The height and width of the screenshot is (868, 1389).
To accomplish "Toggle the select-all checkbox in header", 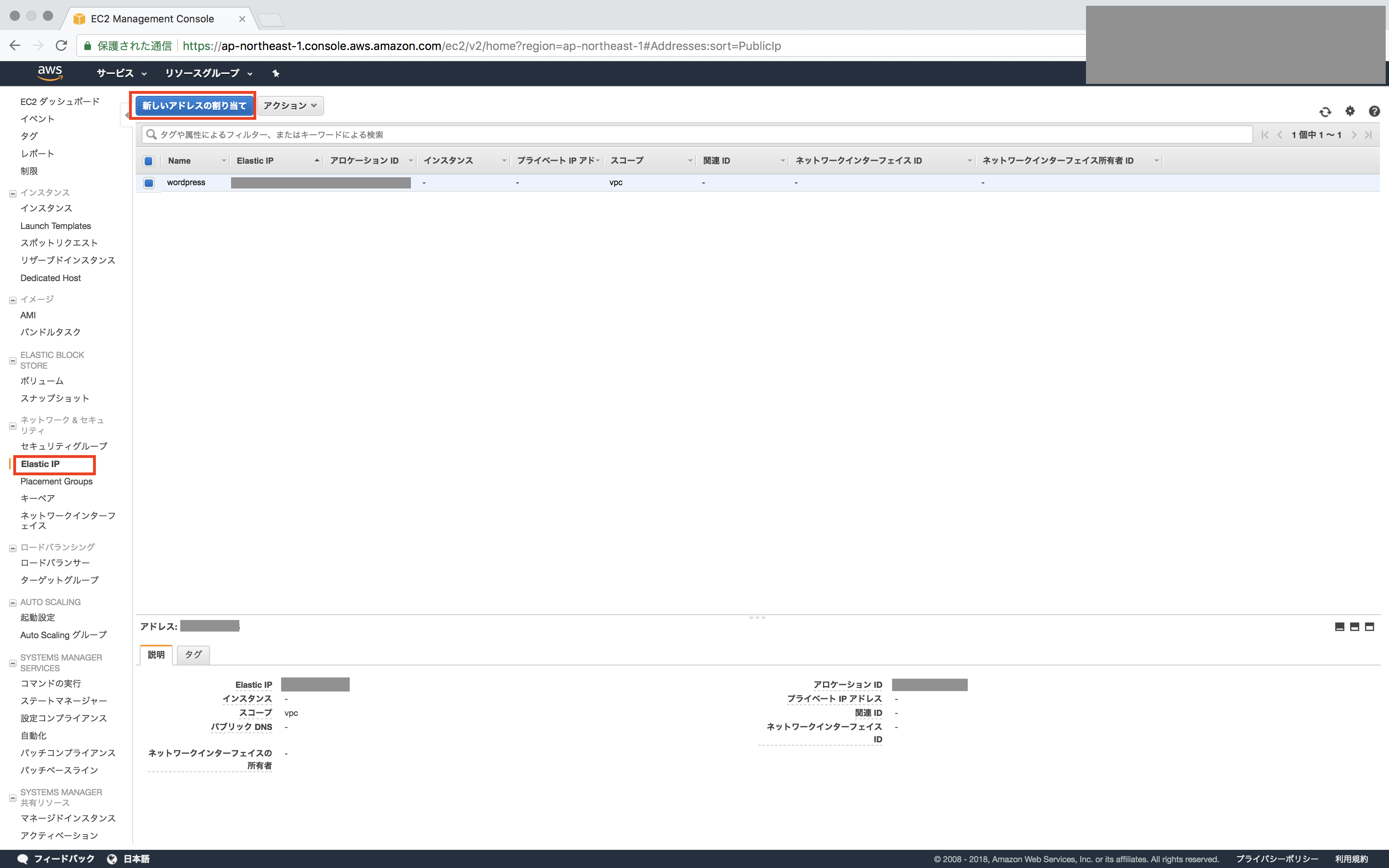I will click(149, 161).
